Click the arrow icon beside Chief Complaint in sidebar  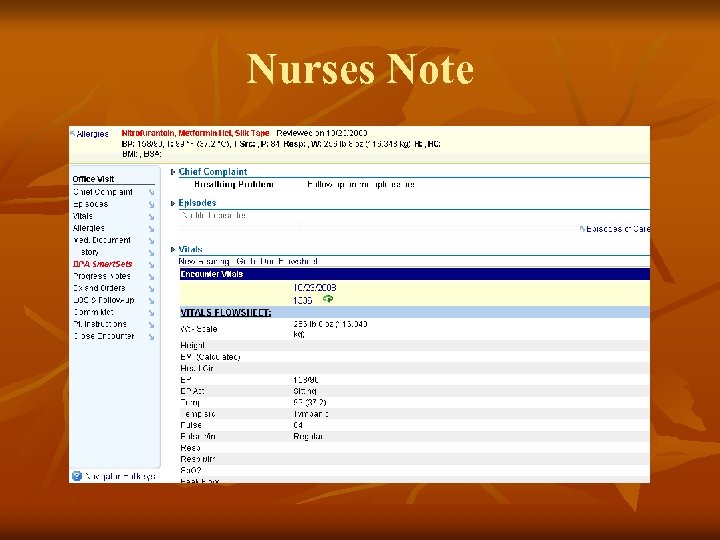pos(152,192)
